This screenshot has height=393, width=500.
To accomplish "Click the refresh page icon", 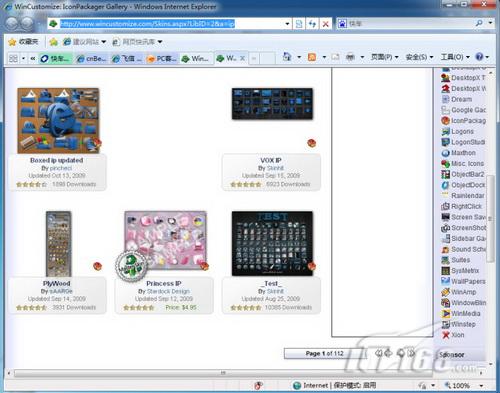I will 312,24.
